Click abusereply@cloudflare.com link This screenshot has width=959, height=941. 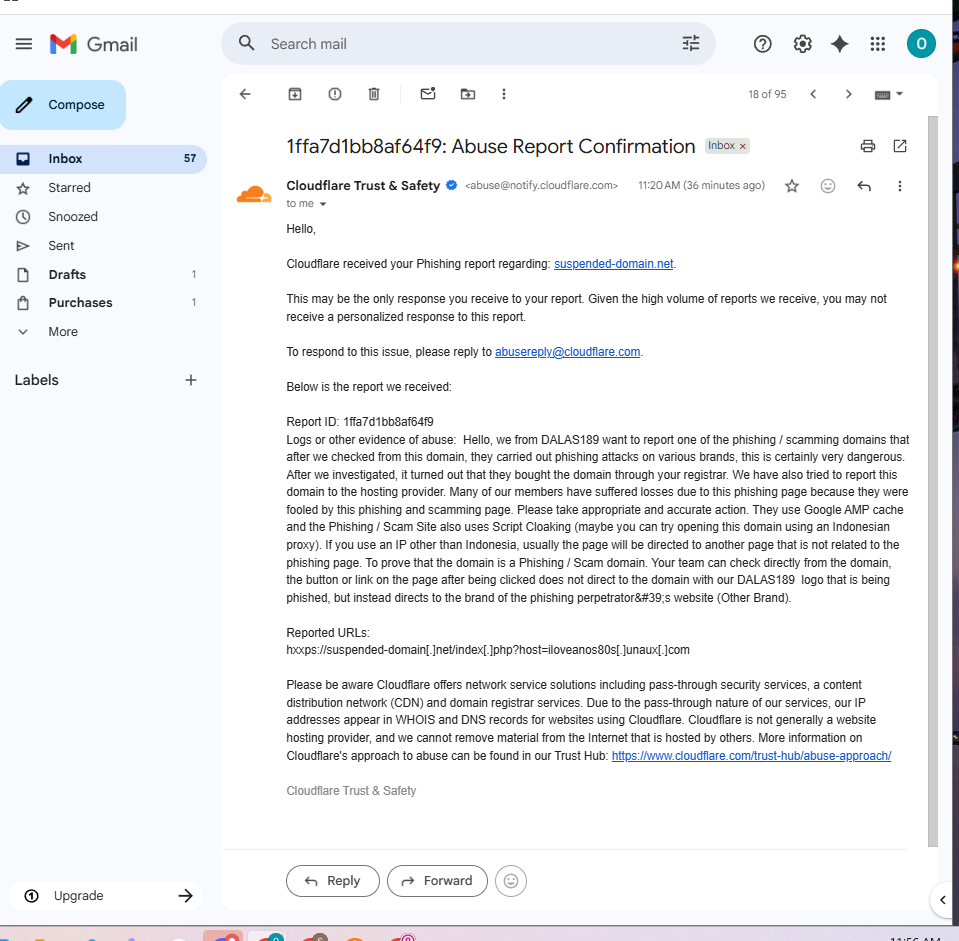click(x=567, y=352)
